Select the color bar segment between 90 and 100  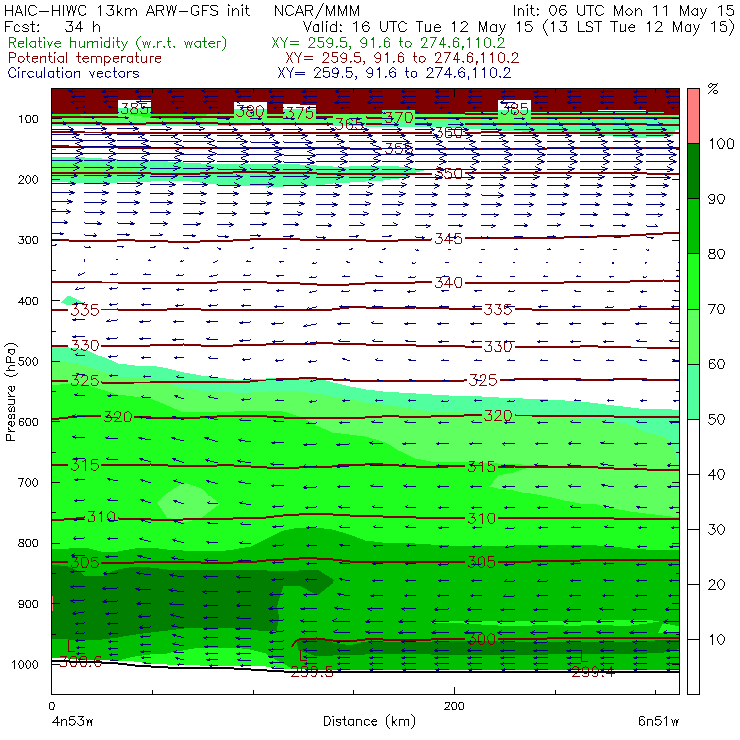coord(693,171)
